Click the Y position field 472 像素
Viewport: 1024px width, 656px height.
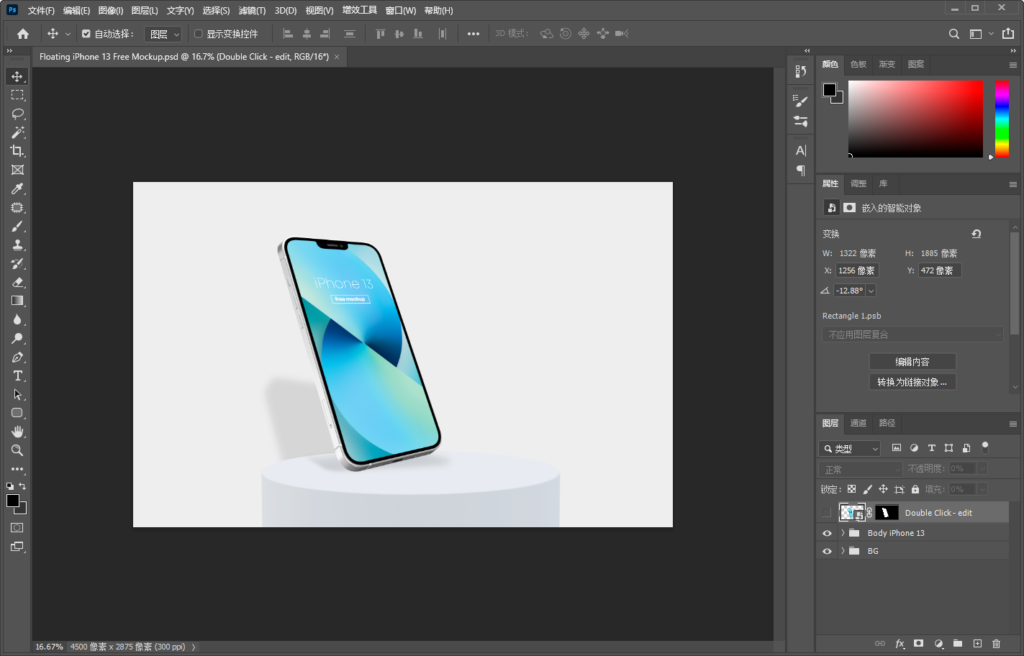940,271
